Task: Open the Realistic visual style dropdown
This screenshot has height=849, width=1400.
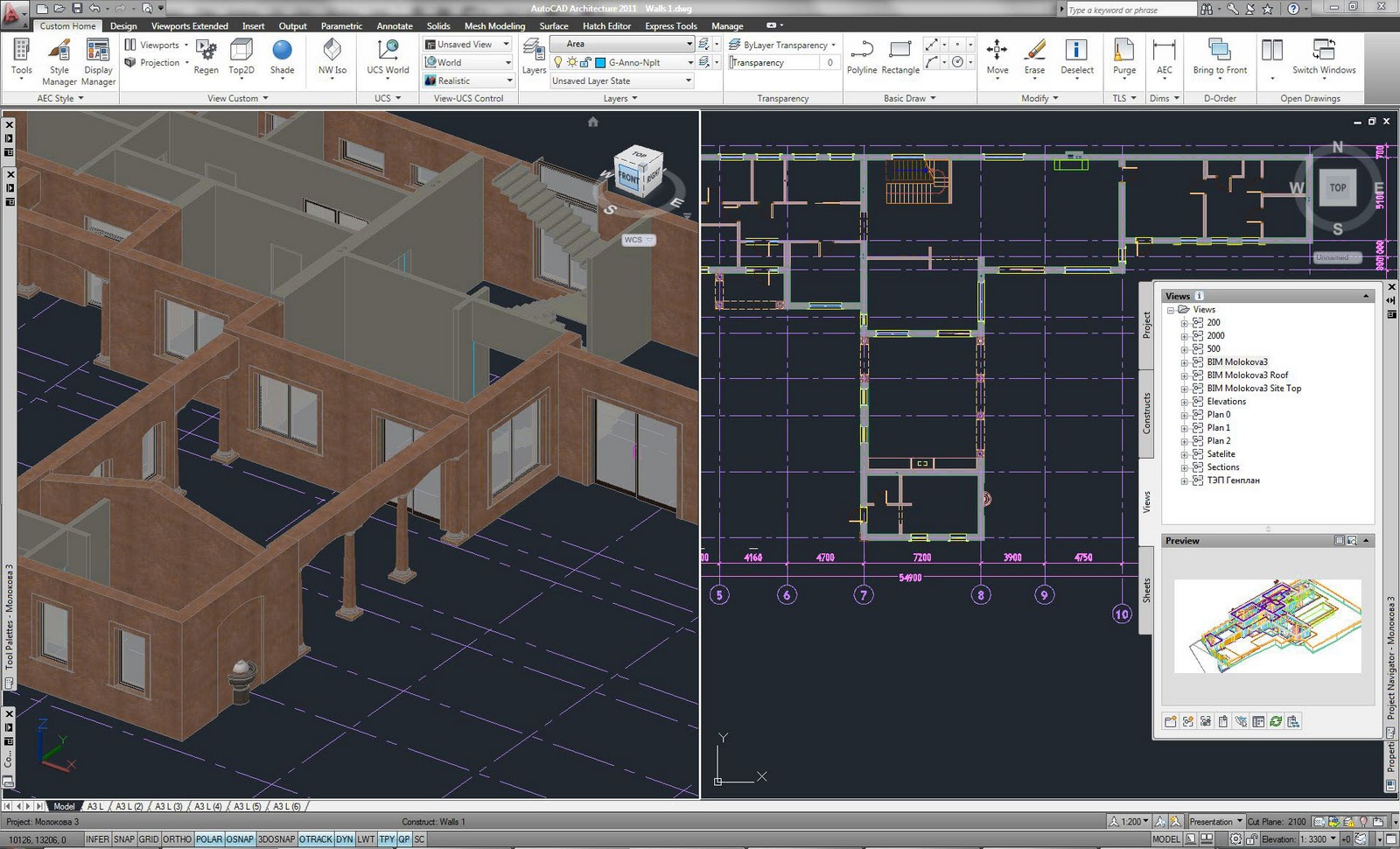Action: point(508,81)
